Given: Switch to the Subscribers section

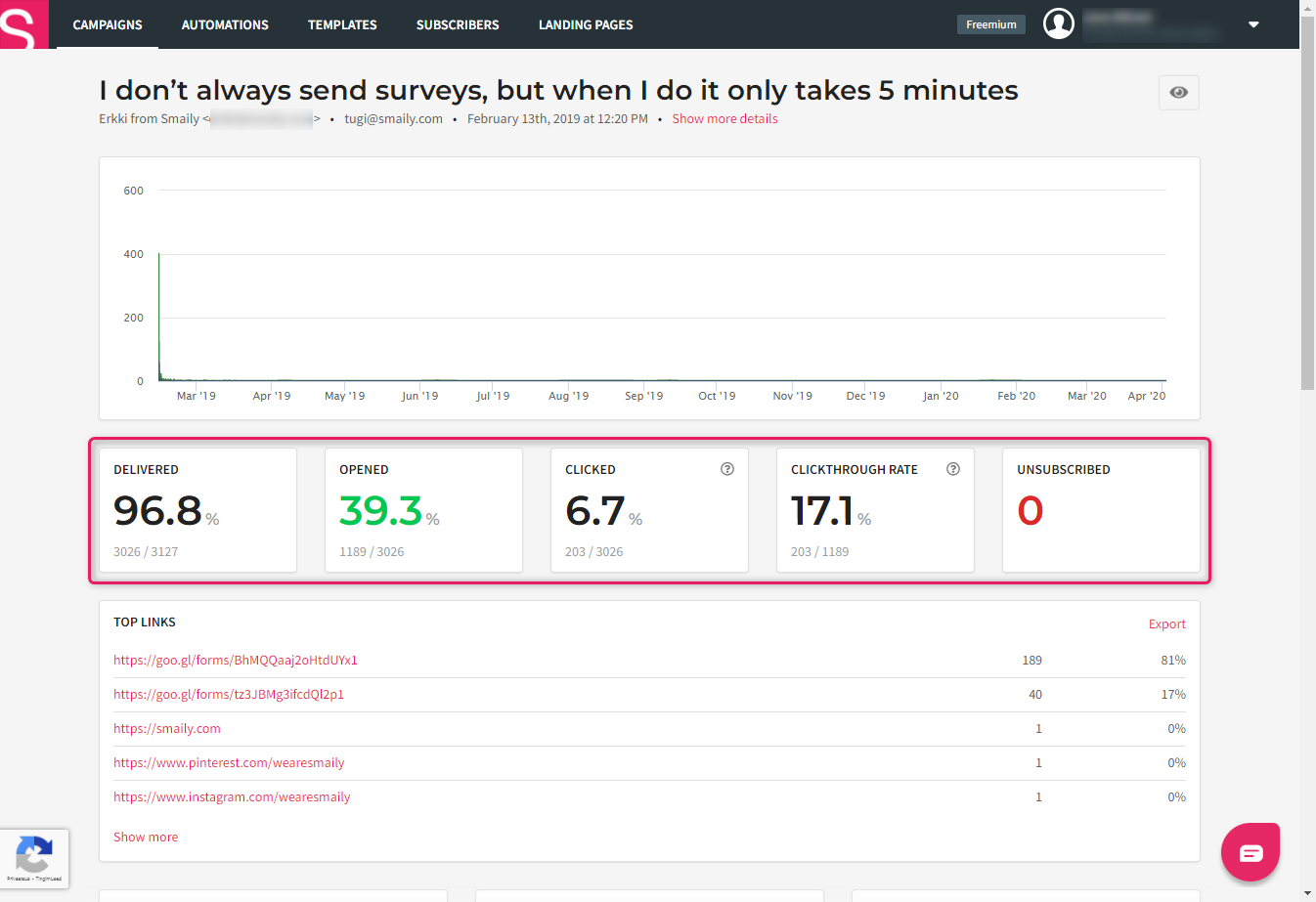Looking at the screenshot, I should click(458, 24).
